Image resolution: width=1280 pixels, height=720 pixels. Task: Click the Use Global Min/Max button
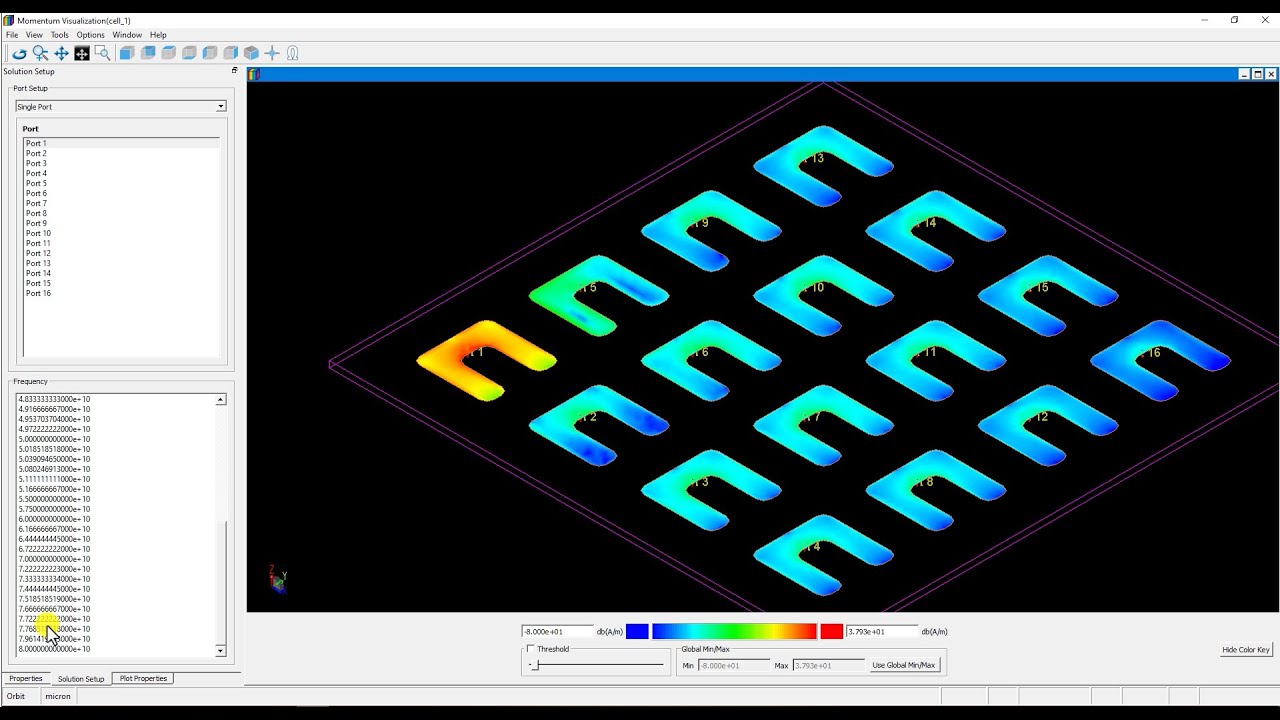click(903, 665)
